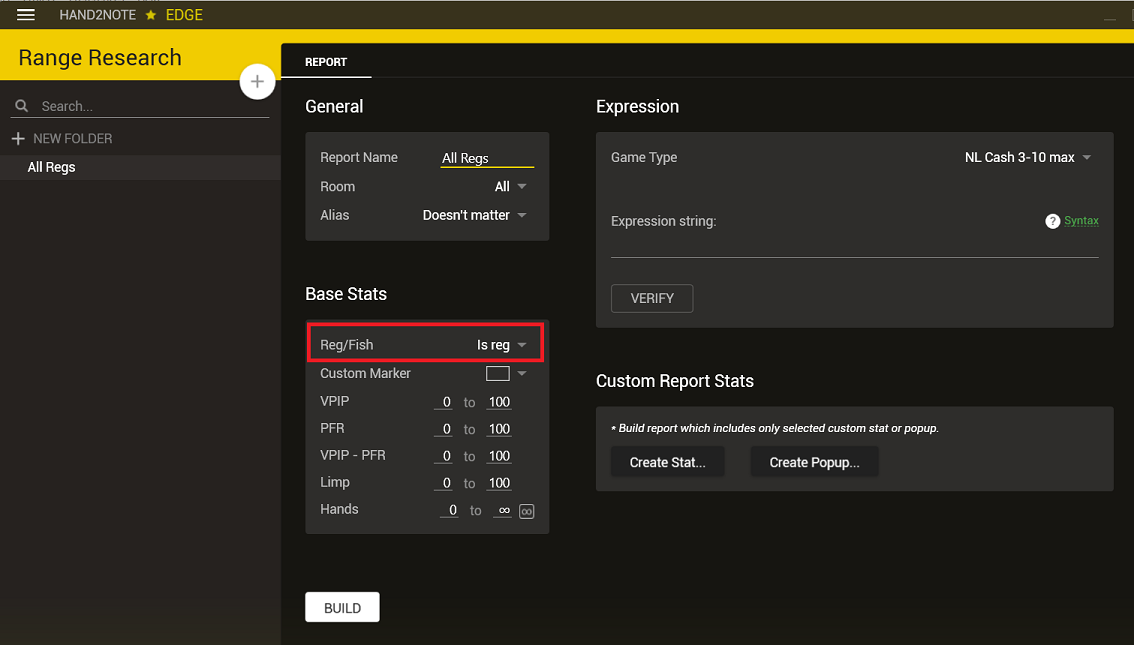Viewport: 1134px width, 645px height.
Task: Open the Custom Marker dropdown arrow
Action: click(522, 374)
